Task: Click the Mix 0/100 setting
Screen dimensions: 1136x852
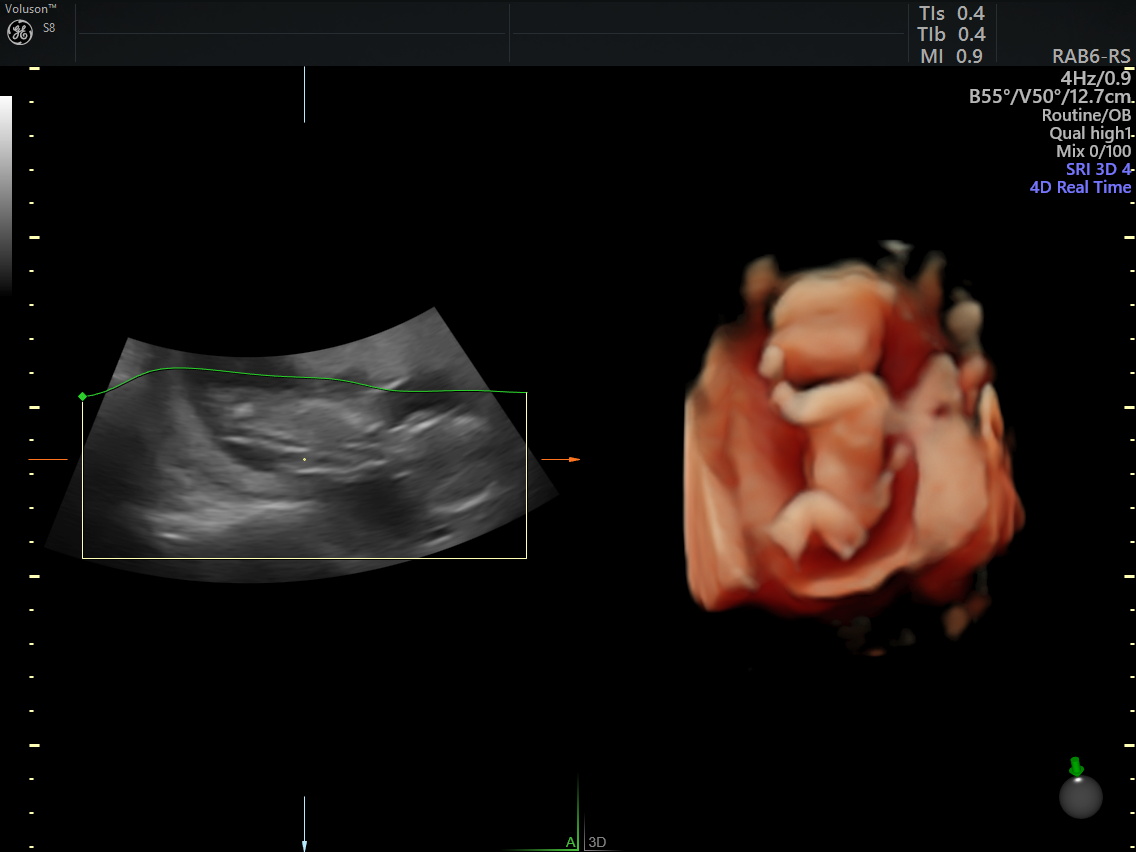Action: [1093, 151]
